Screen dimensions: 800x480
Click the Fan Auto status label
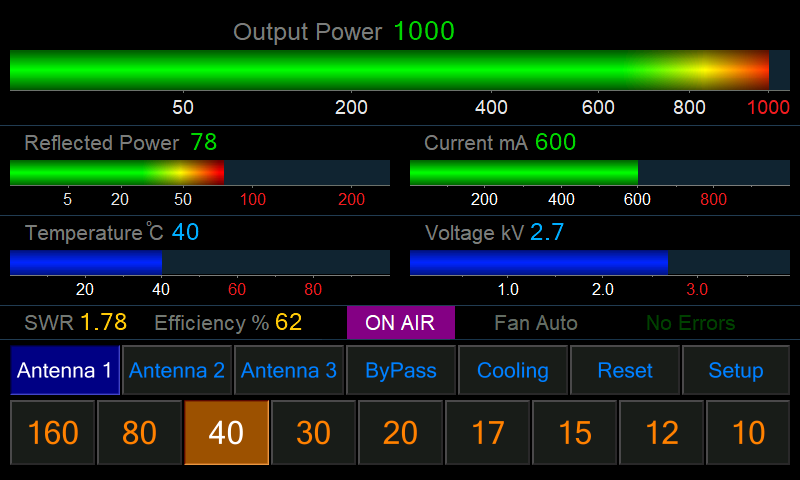(x=536, y=323)
